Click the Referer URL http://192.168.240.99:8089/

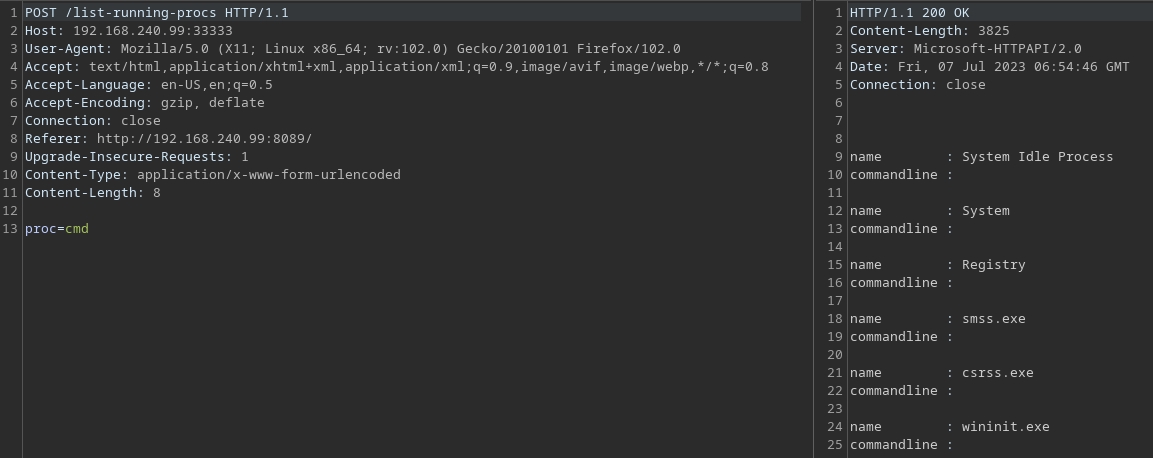pos(204,139)
